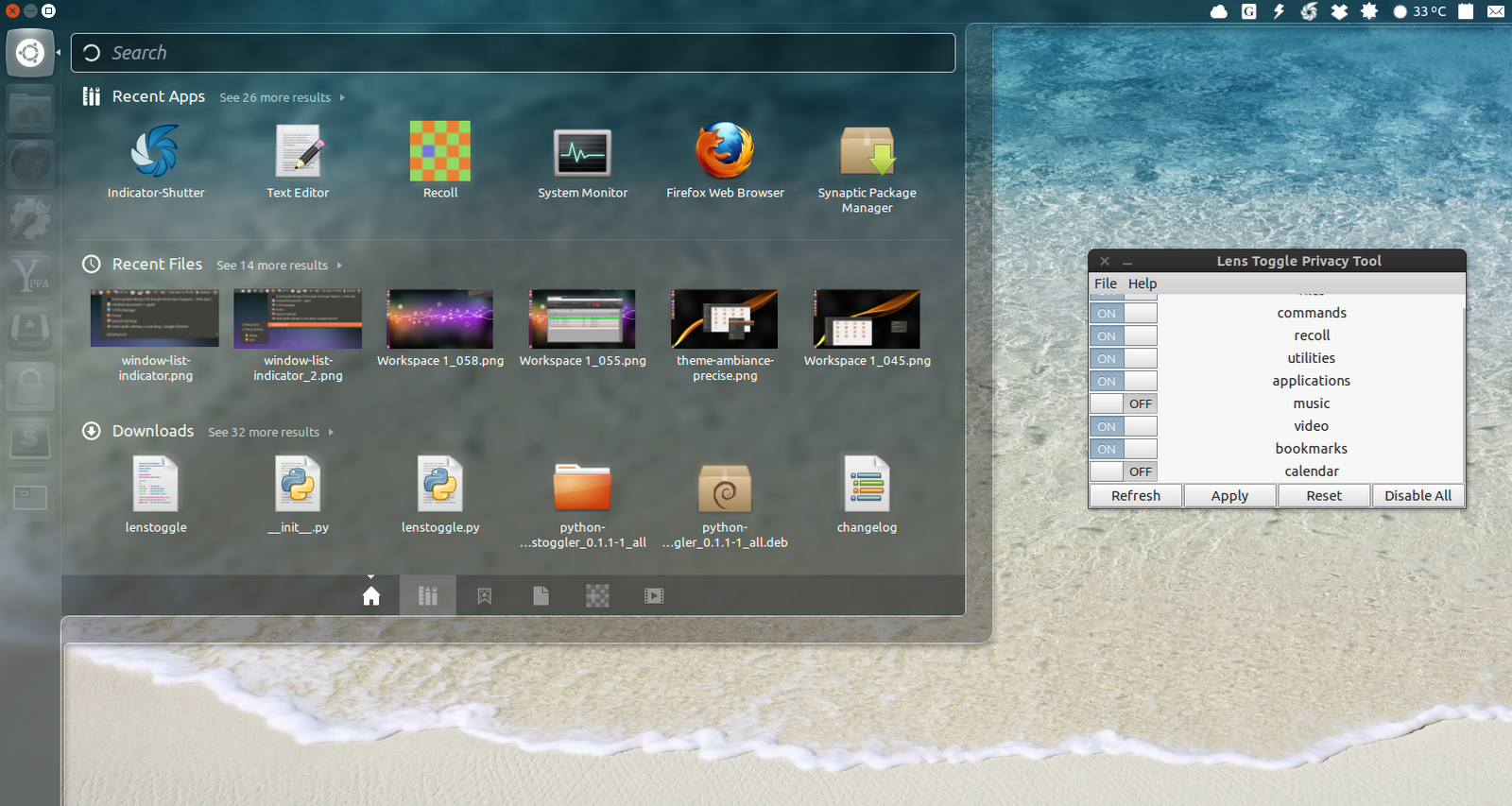Viewport: 1512px width, 806px height.
Task: Switch to the Bookmarks lens in the lens bar
Action: (485, 596)
